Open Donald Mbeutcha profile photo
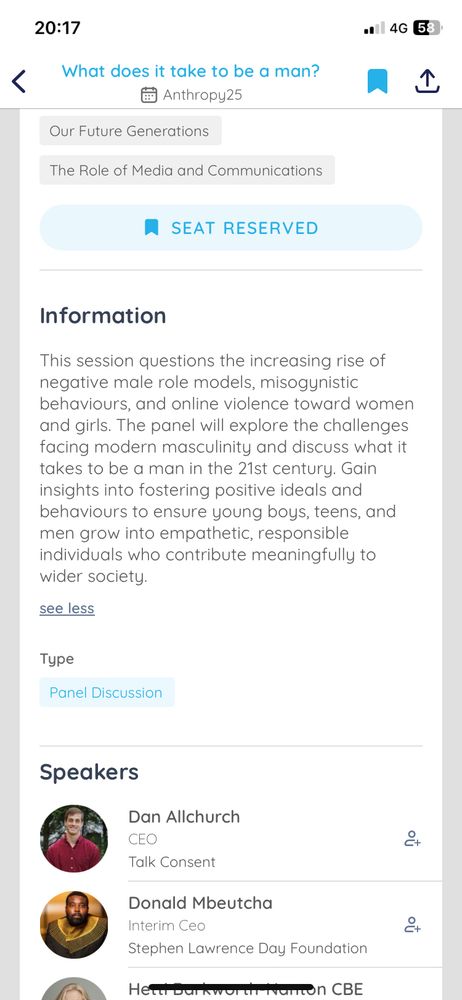Screen dimensions: 462x1000 tap(74, 925)
